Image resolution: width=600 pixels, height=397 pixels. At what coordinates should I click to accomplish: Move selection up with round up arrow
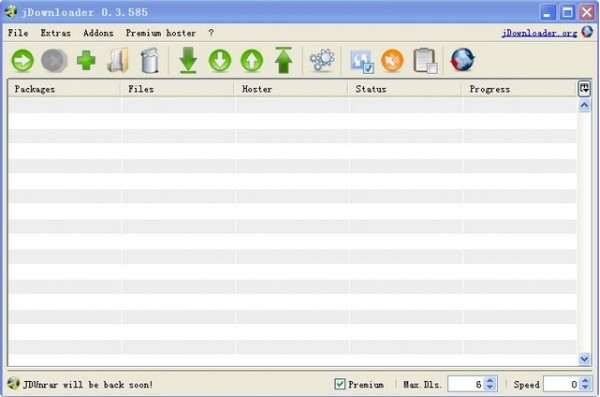252,60
